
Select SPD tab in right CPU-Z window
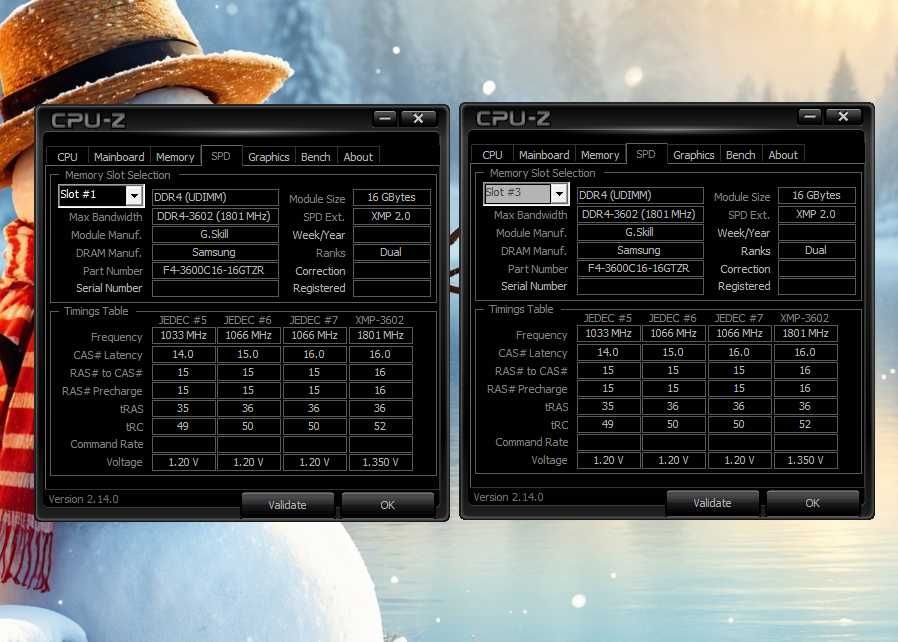(x=646, y=153)
